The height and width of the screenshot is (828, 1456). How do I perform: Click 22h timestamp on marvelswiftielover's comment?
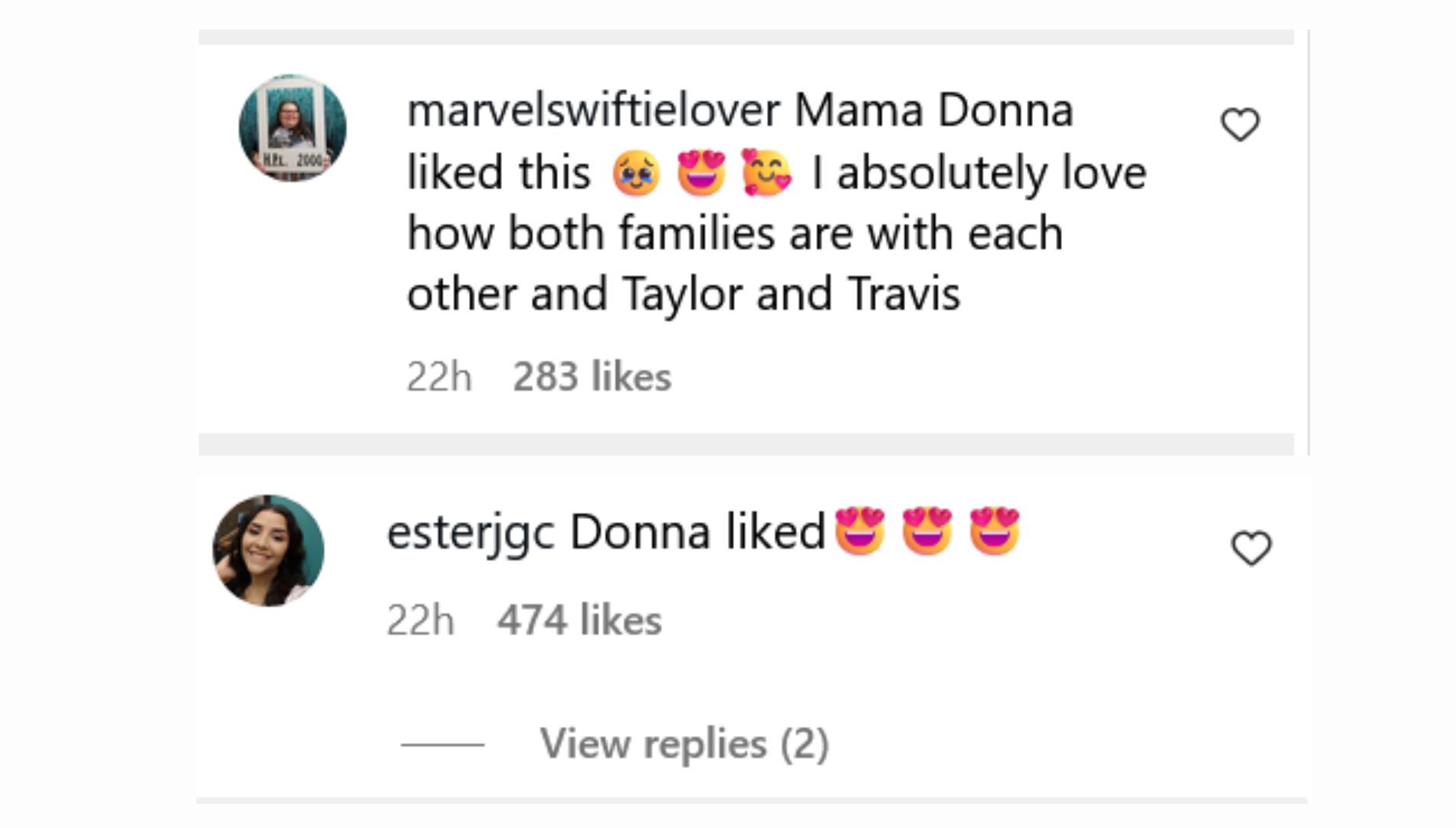438,376
